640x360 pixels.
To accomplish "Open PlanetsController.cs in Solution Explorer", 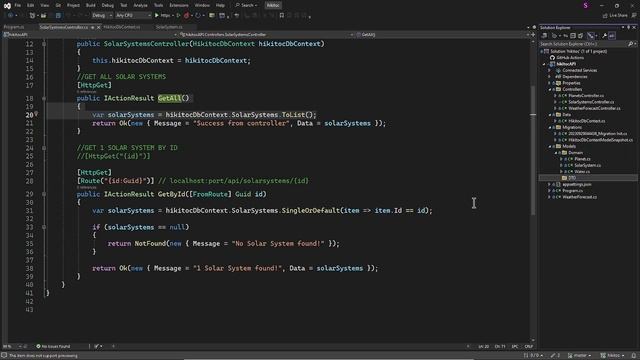I will pos(586,96).
